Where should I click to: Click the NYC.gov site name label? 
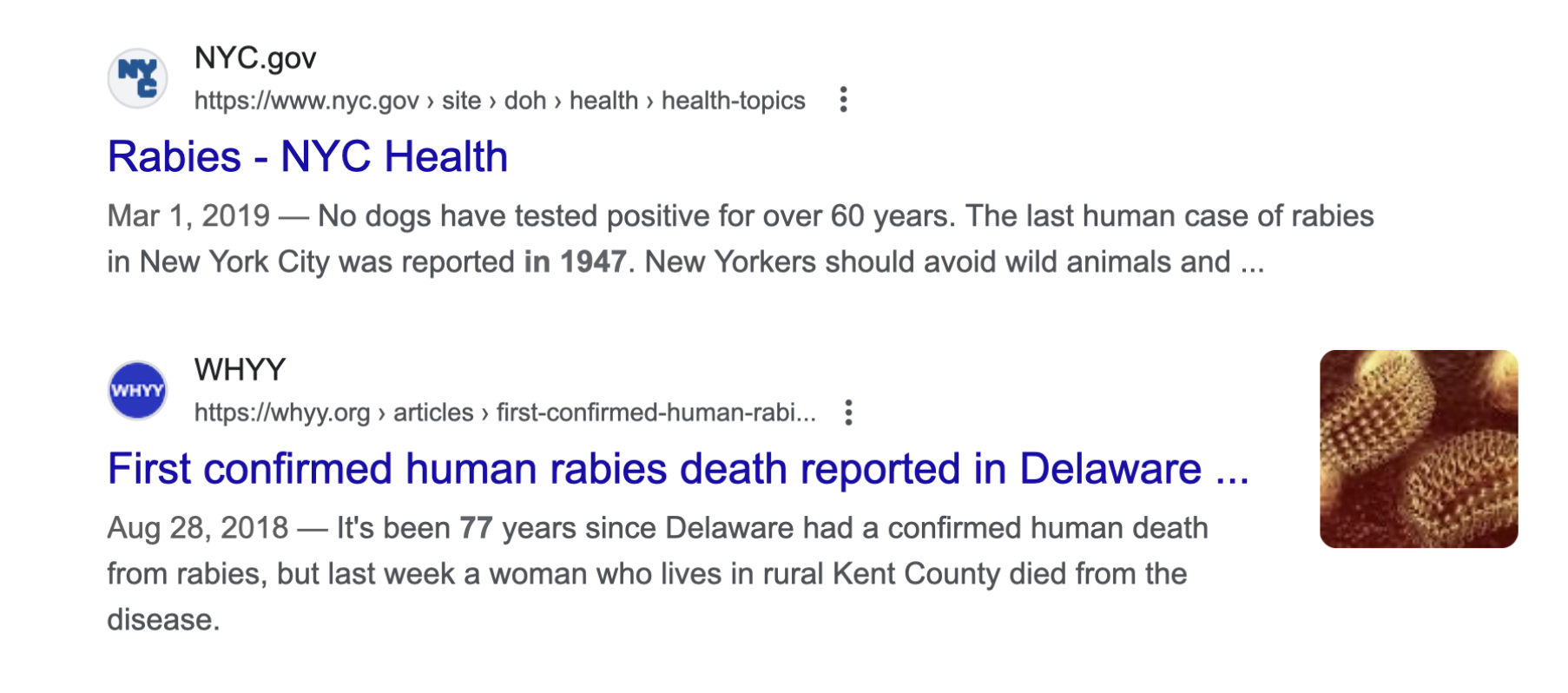[x=255, y=58]
